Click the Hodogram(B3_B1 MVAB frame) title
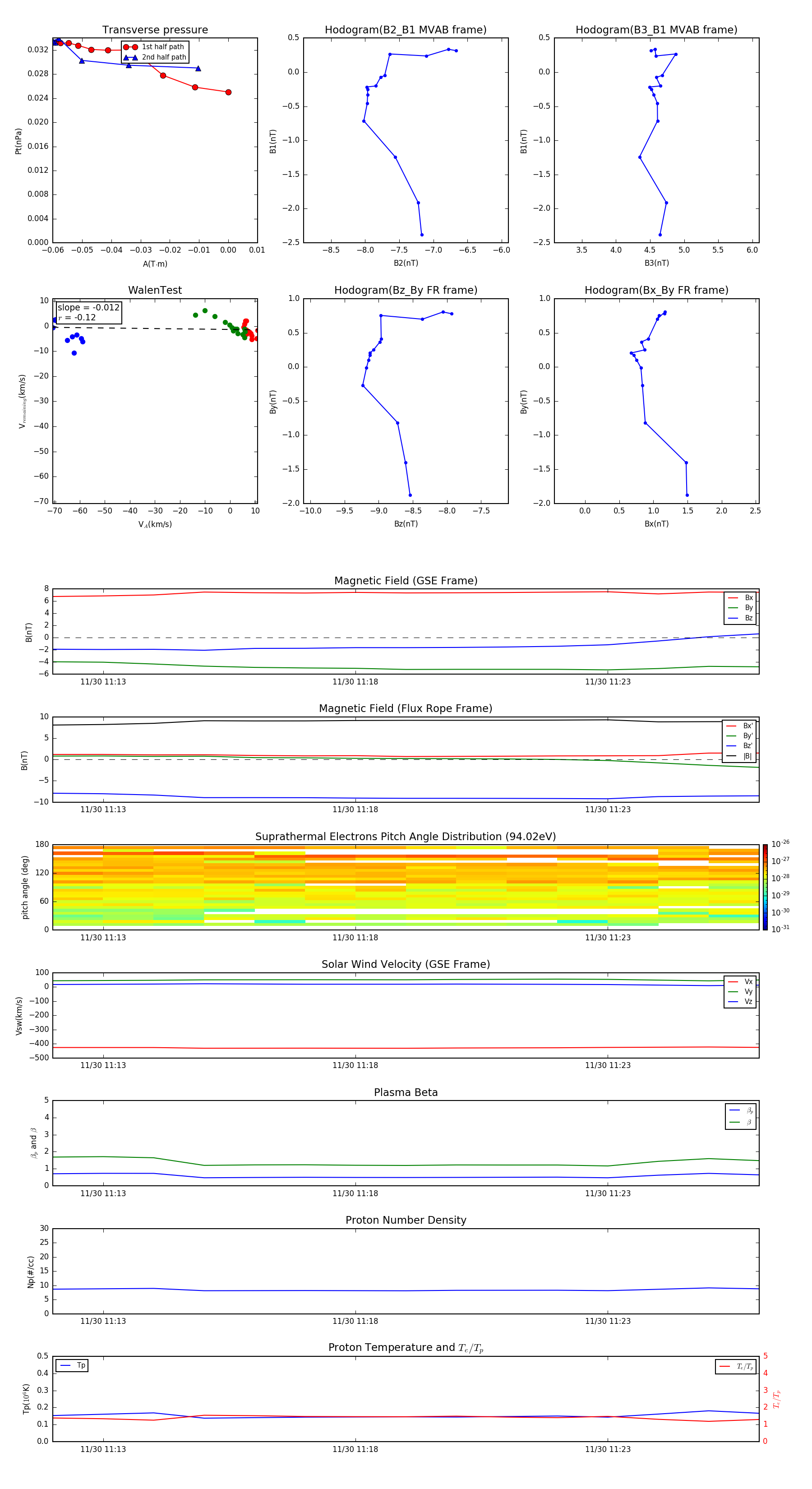 [x=656, y=30]
